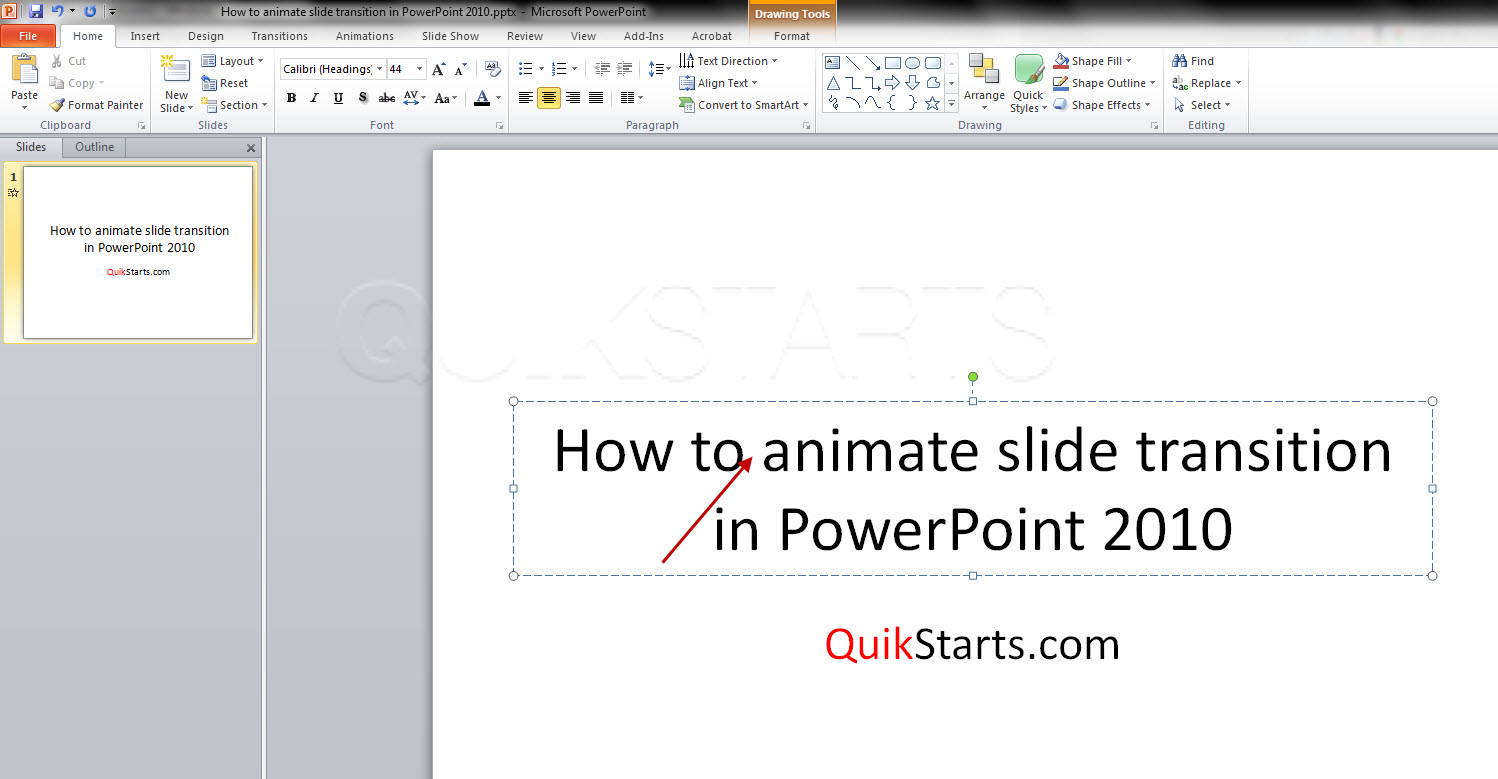
Task: Open the Align Text menu
Action: [718, 83]
